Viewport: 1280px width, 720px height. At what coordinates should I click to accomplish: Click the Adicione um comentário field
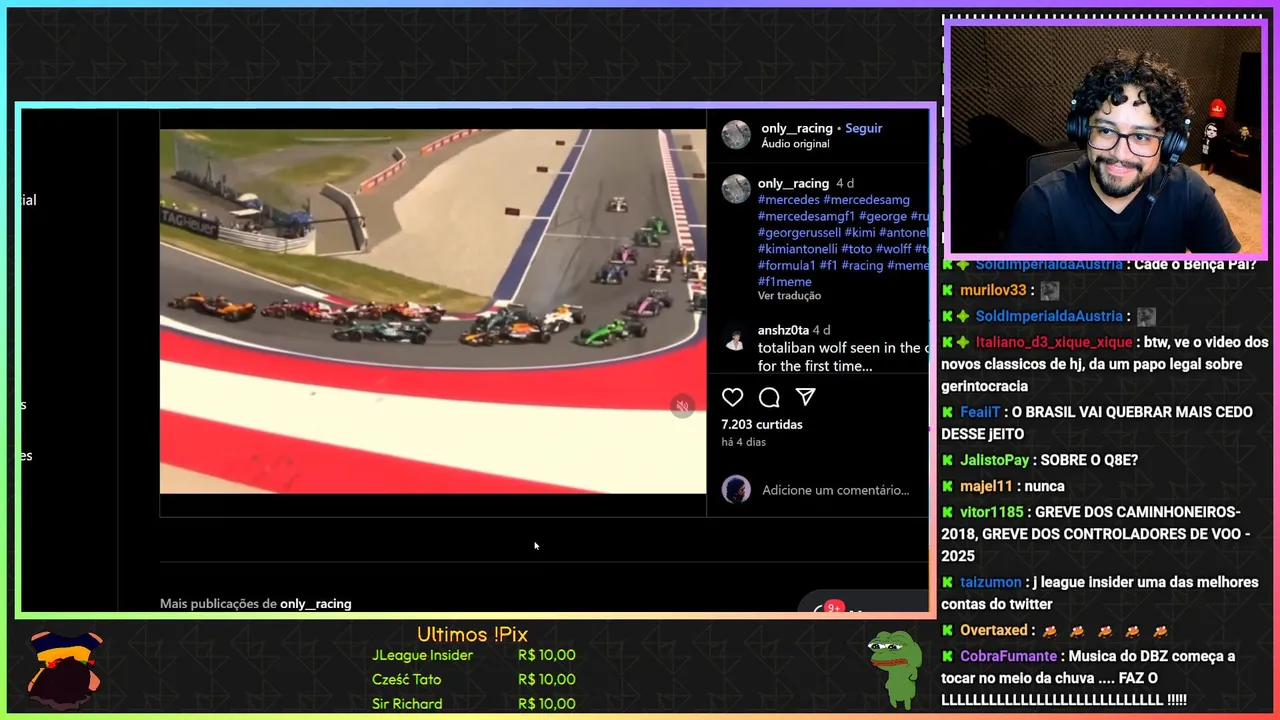point(835,490)
